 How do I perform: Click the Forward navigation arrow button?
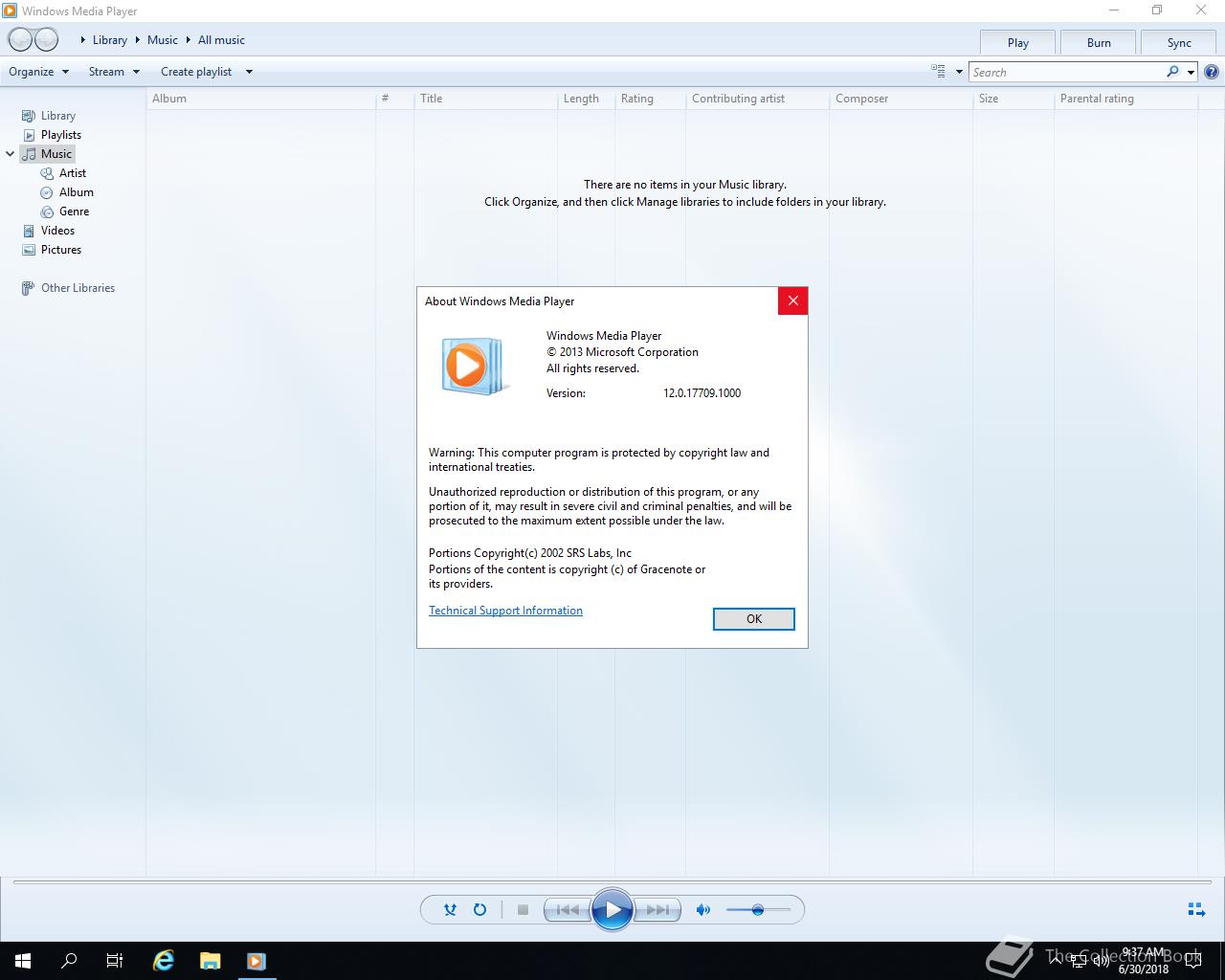(x=46, y=39)
